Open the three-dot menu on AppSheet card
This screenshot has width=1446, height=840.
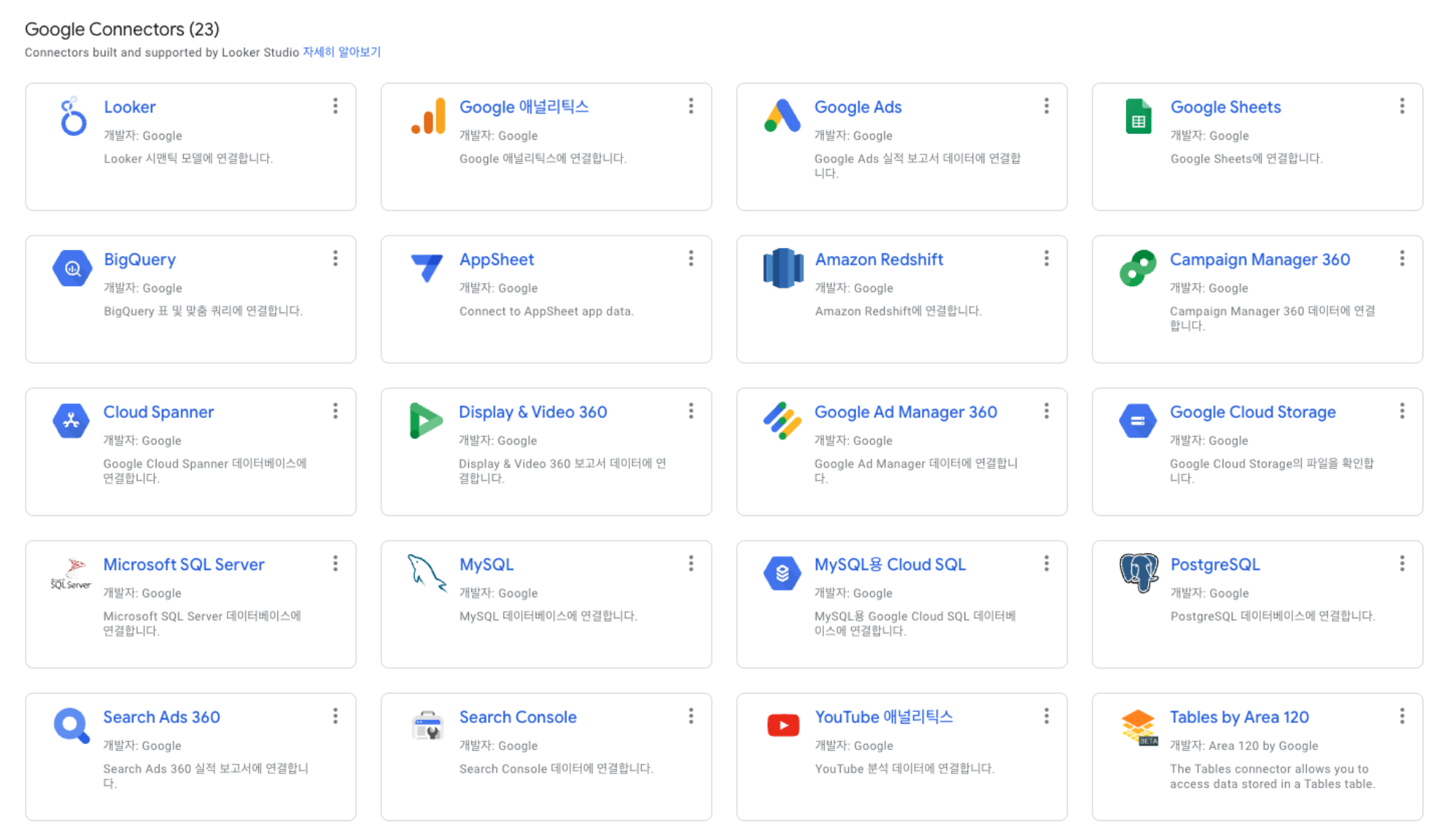coord(690,258)
